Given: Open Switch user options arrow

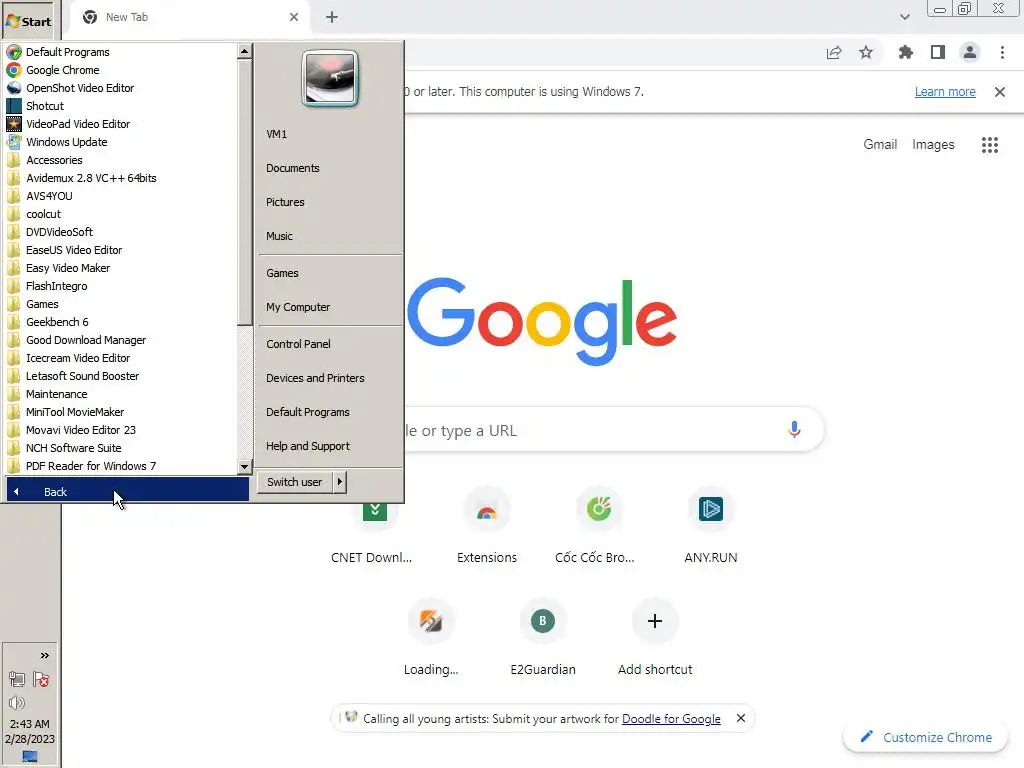Looking at the screenshot, I should 340,482.
